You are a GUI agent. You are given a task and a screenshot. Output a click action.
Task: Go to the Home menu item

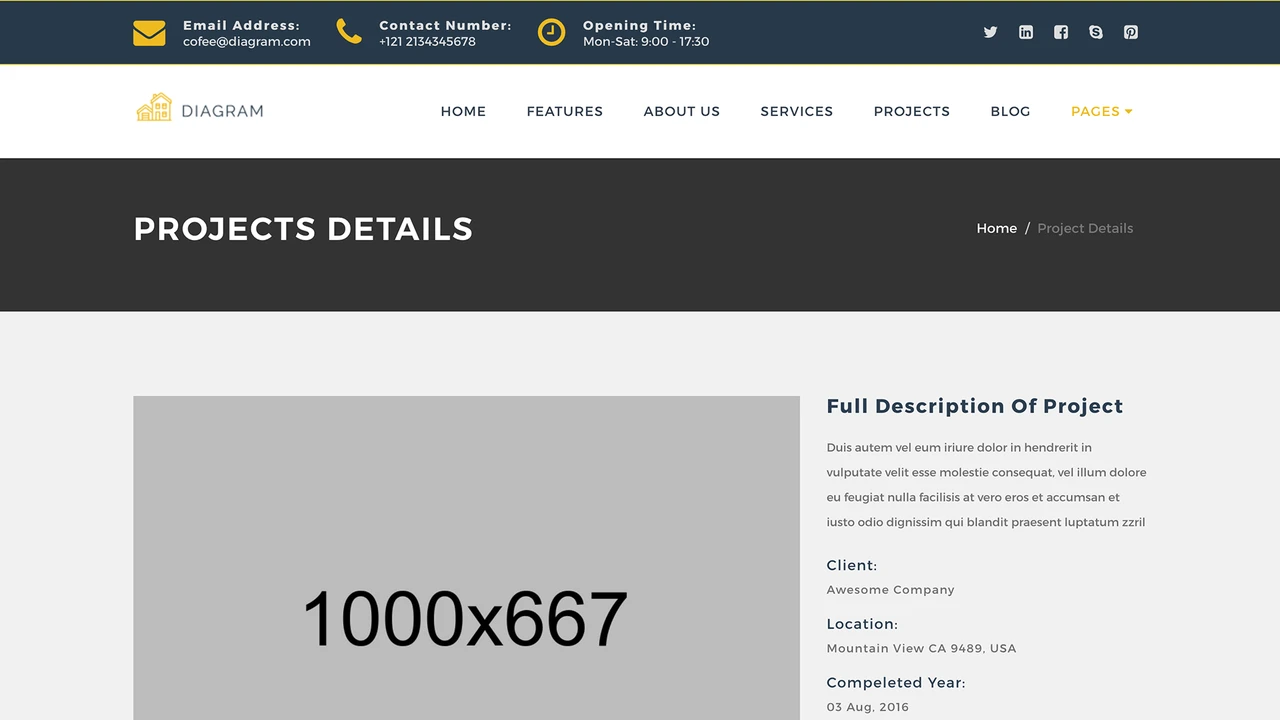pos(463,111)
